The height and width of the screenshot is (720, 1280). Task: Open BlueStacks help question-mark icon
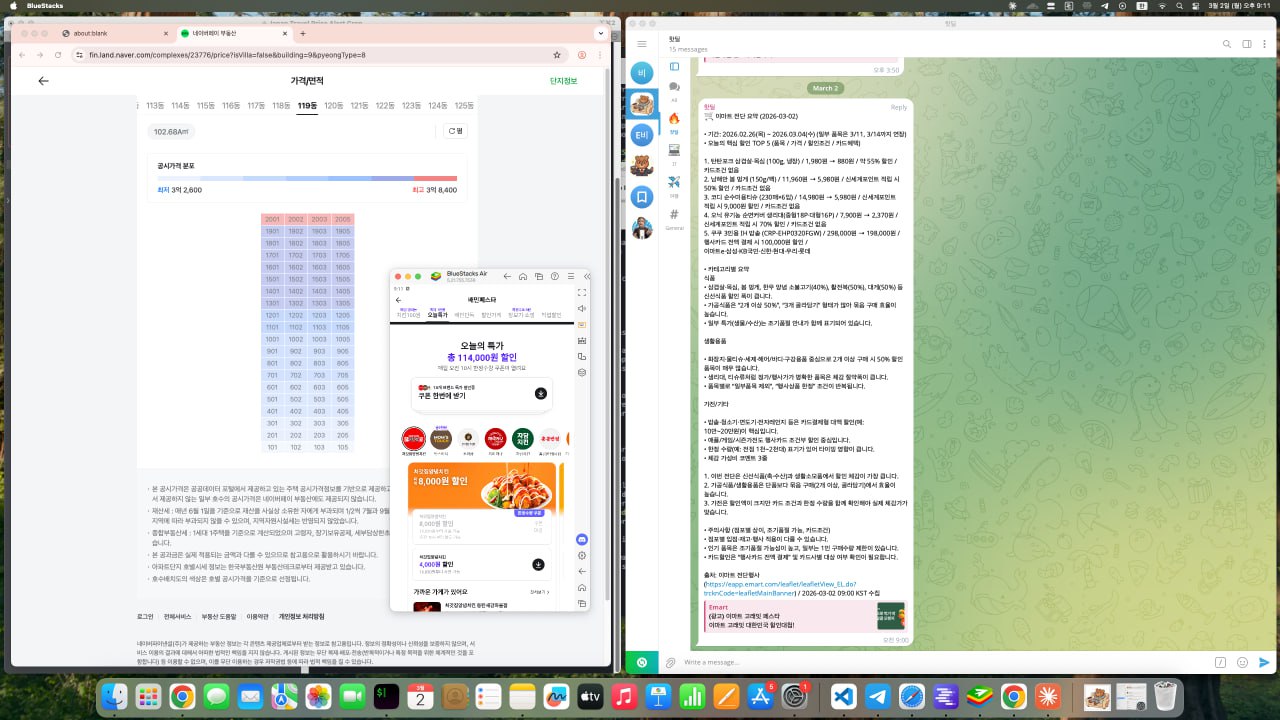click(x=555, y=276)
